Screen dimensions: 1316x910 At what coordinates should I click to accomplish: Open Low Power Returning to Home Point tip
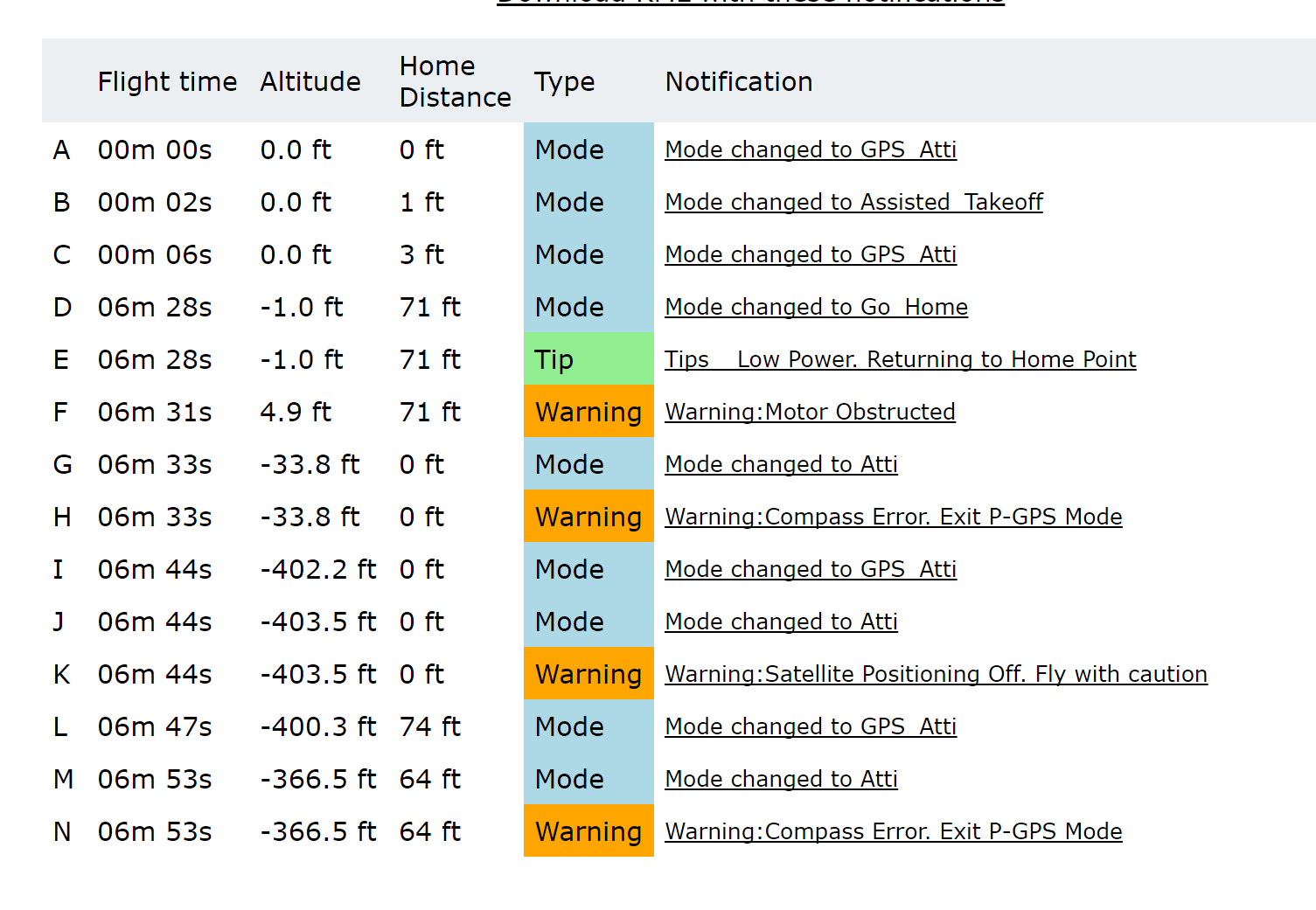click(901, 359)
